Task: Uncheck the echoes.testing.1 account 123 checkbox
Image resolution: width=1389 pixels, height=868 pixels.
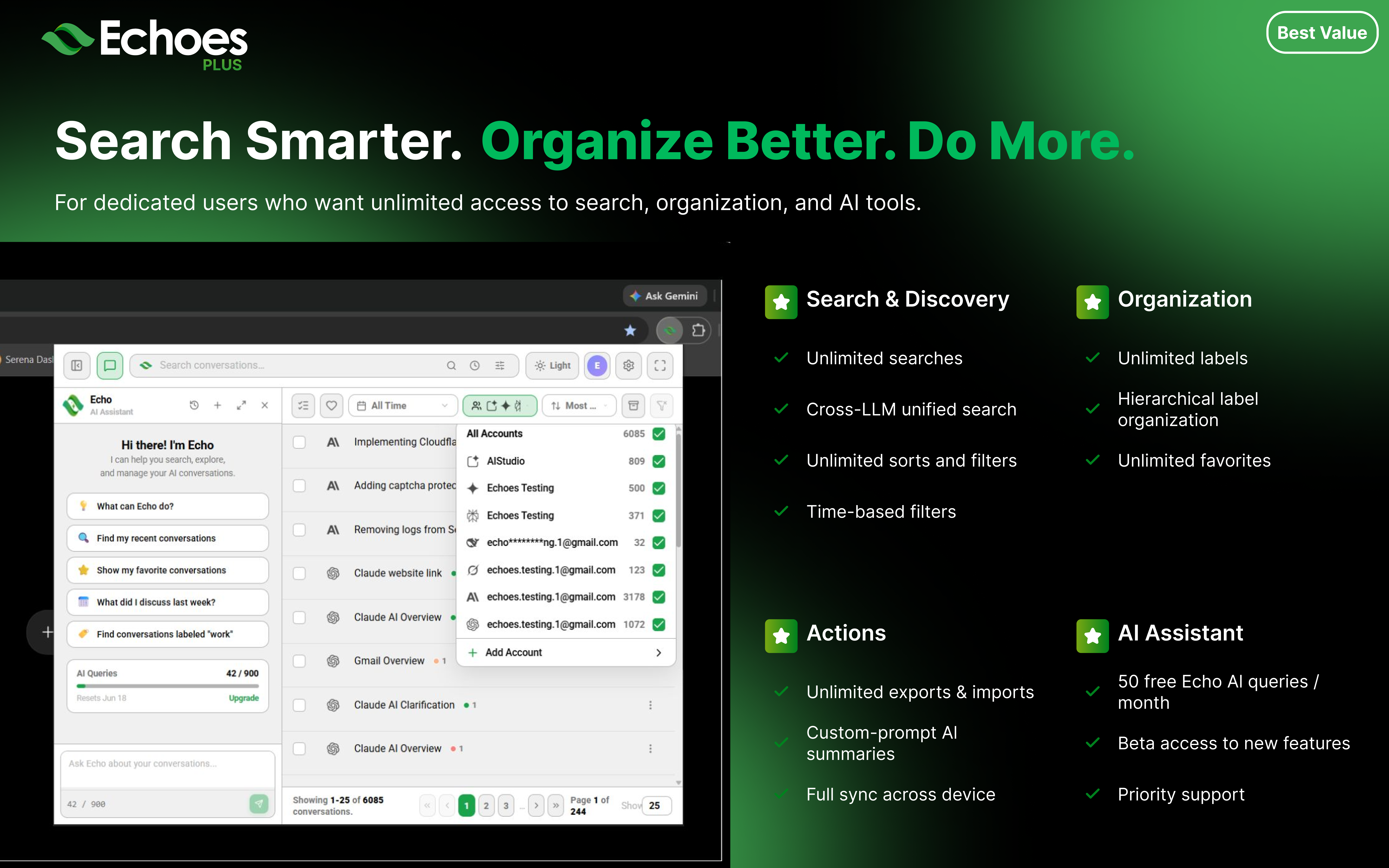Action: (x=659, y=570)
